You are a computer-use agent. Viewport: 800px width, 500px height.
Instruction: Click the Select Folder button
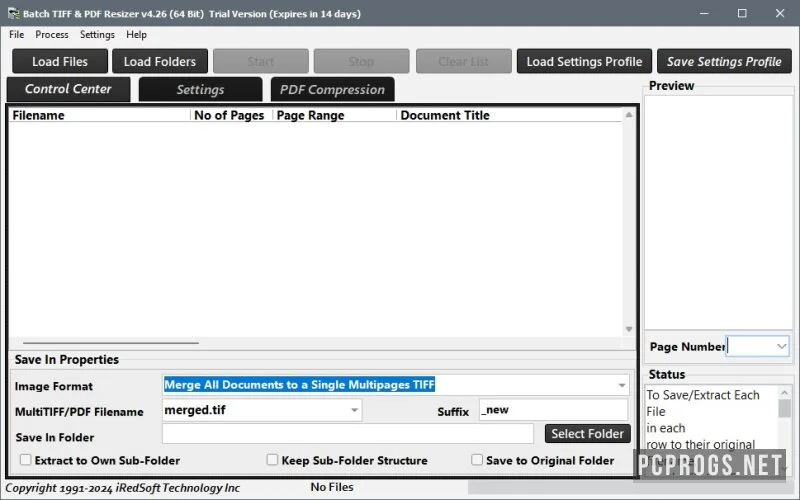point(587,434)
